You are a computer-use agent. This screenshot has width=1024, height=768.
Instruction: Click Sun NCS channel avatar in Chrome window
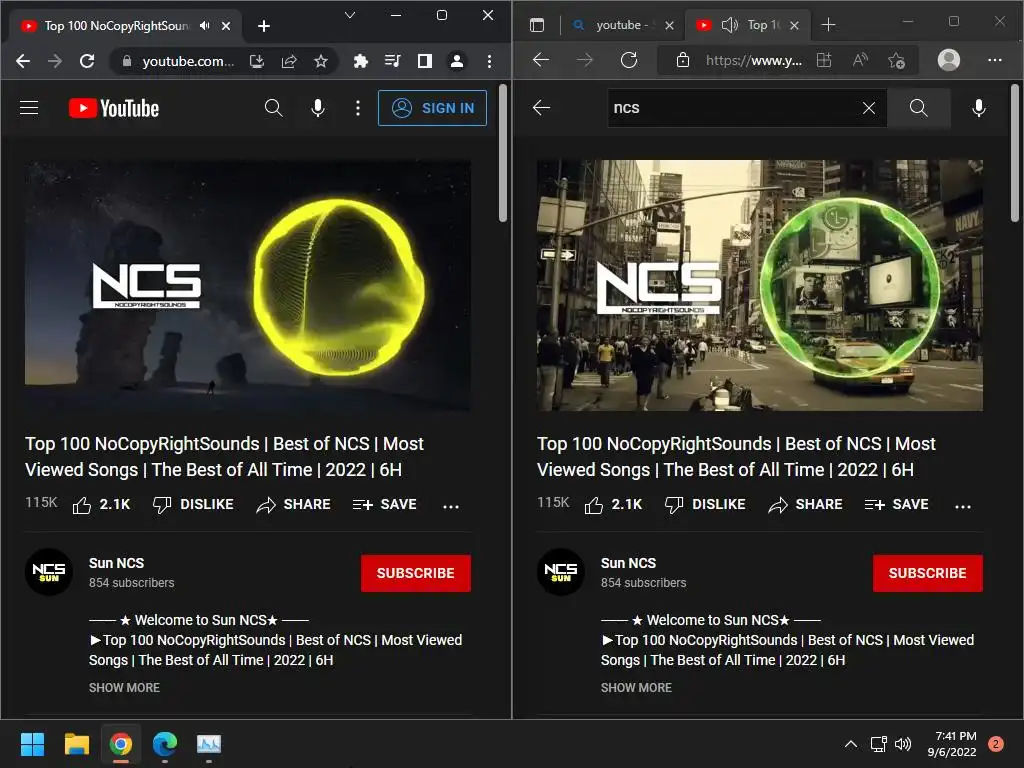coord(49,572)
